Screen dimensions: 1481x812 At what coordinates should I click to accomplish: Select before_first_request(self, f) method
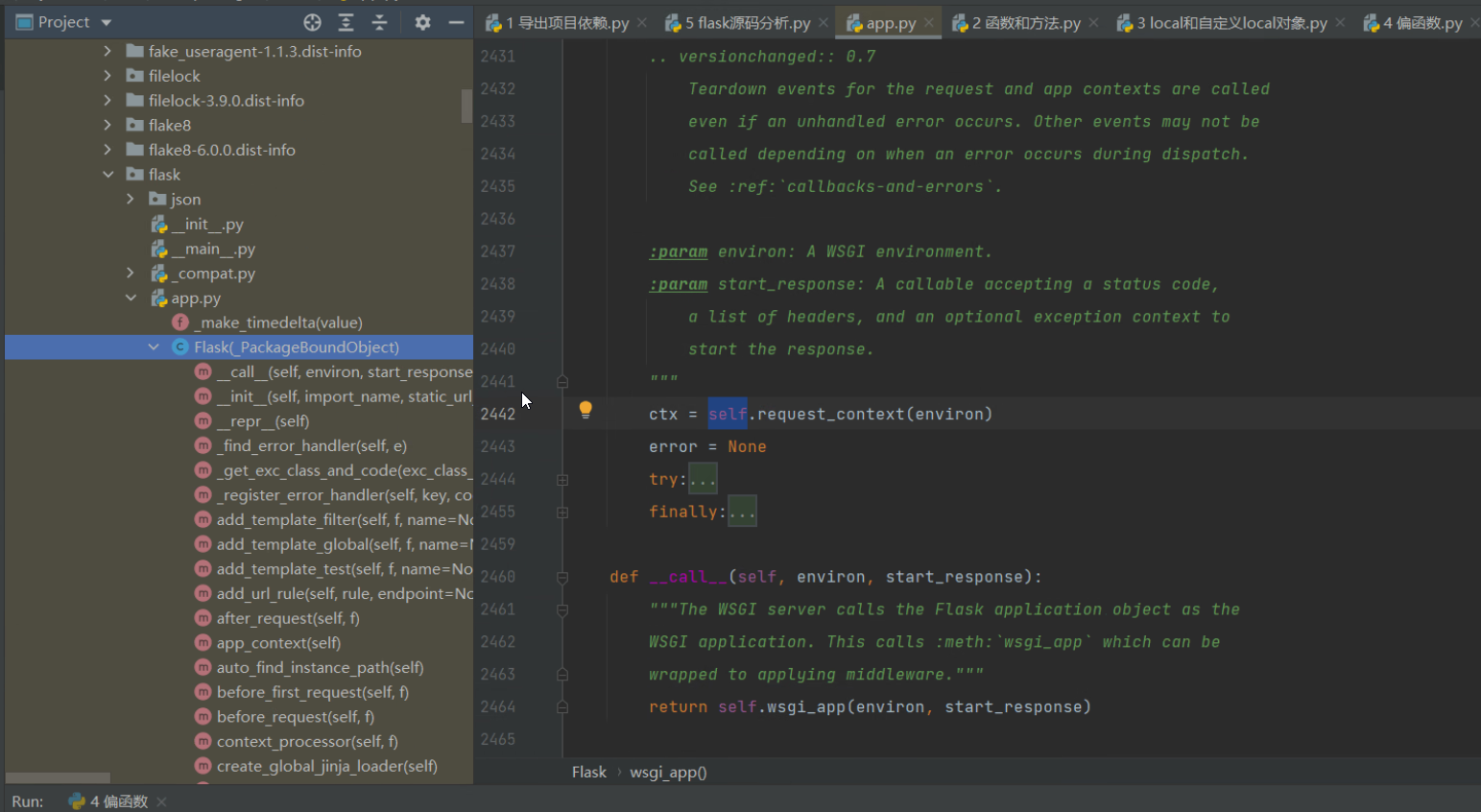pos(302,692)
